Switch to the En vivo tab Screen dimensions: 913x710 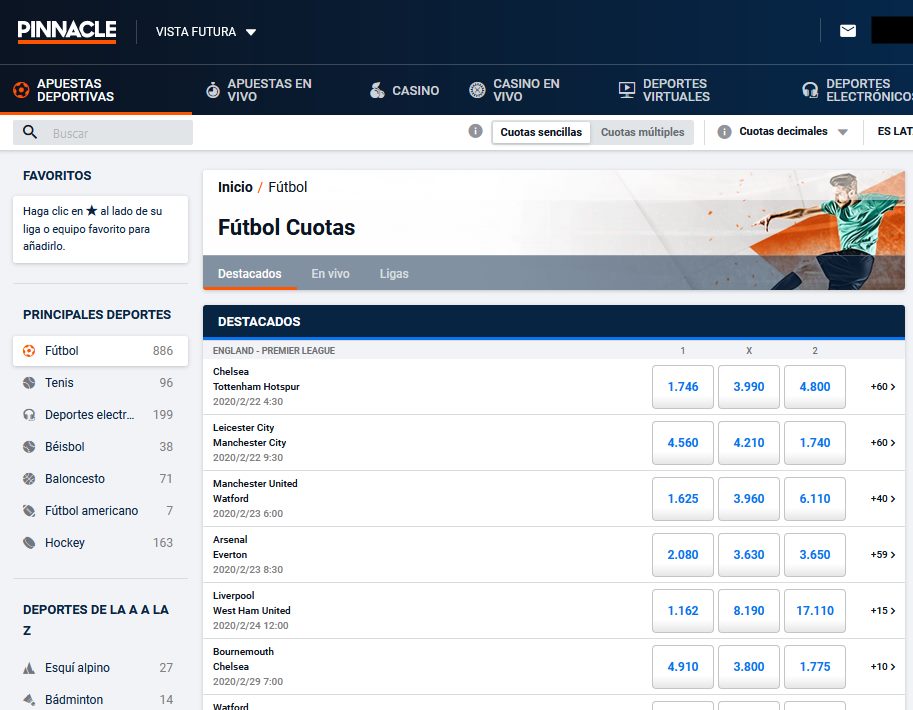pos(330,274)
